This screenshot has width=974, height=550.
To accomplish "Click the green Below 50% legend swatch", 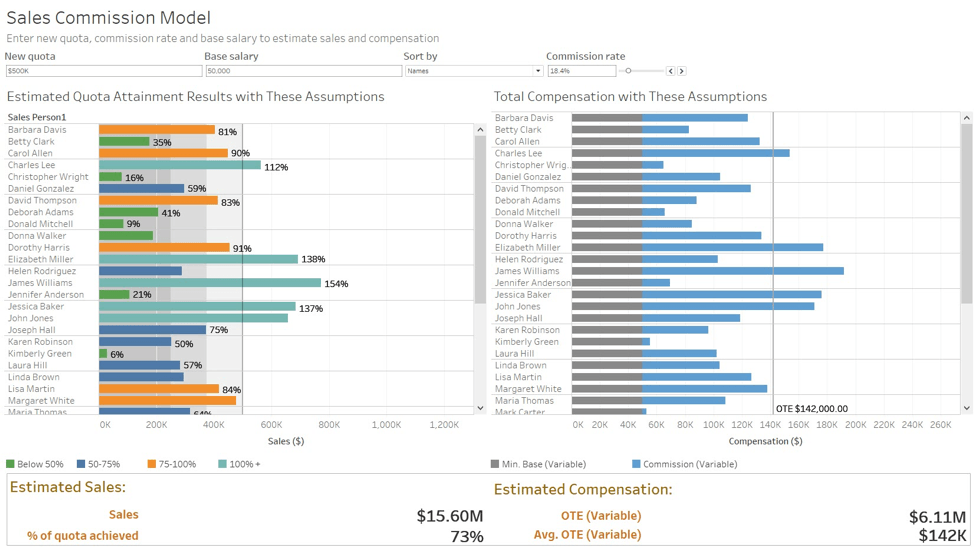I will [x=11, y=464].
